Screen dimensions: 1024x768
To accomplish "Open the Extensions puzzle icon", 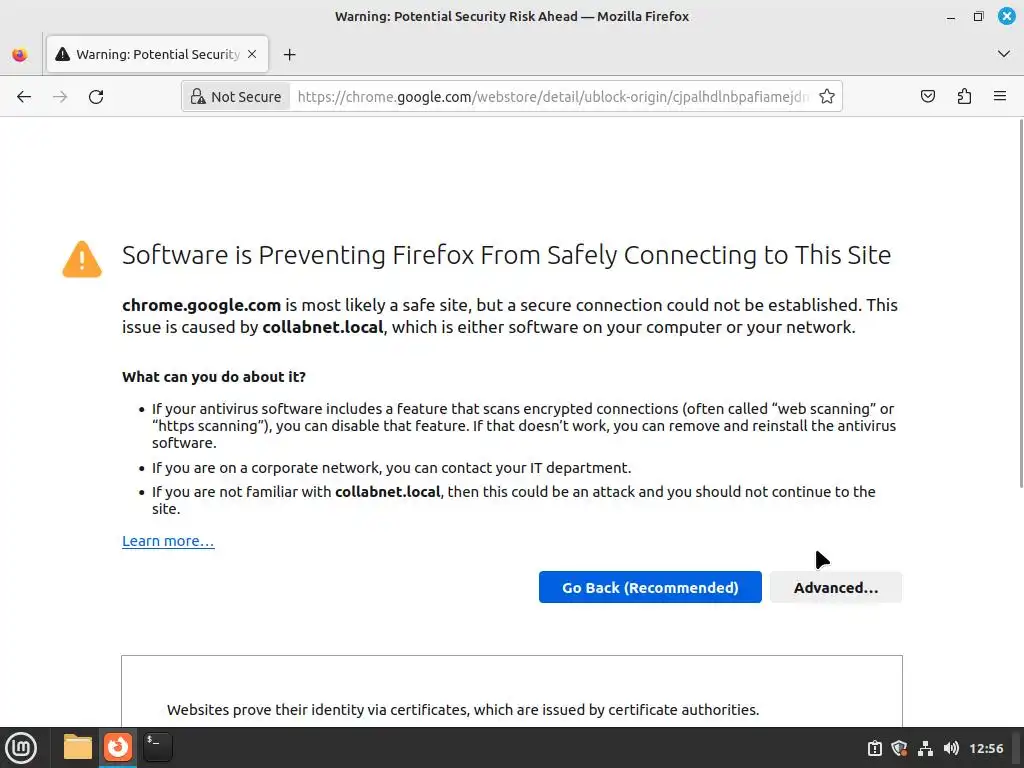I will (964, 97).
